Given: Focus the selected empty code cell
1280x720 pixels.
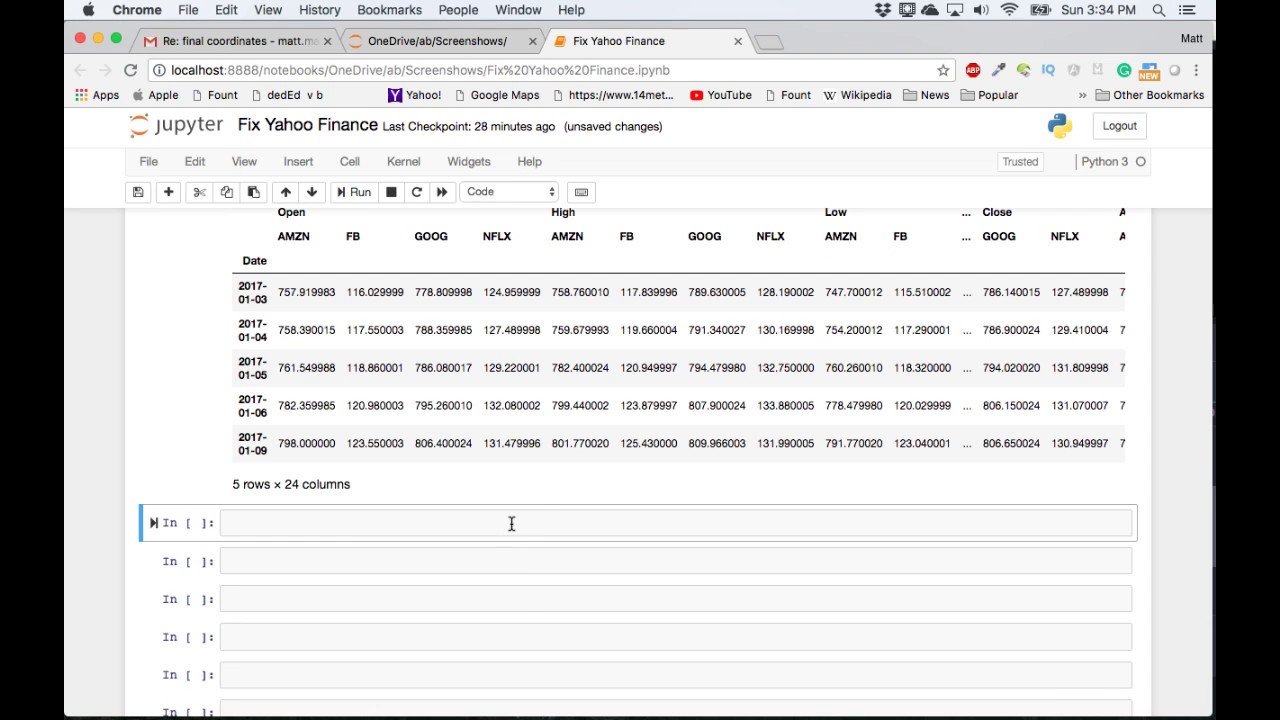Looking at the screenshot, I should 676,523.
